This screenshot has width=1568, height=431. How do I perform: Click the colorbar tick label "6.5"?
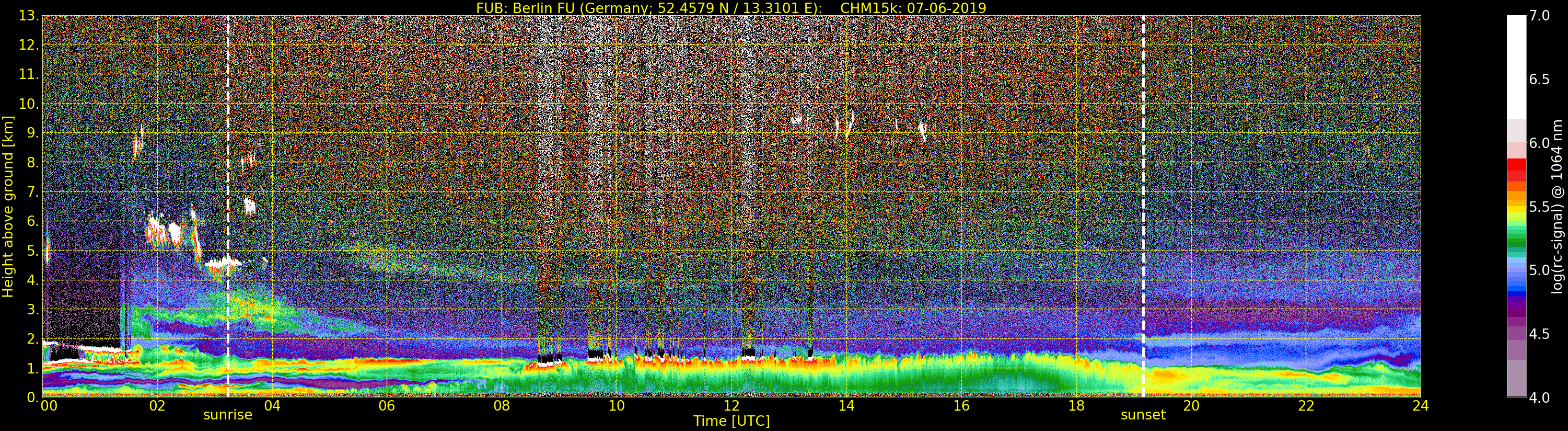pos(1539,80)
